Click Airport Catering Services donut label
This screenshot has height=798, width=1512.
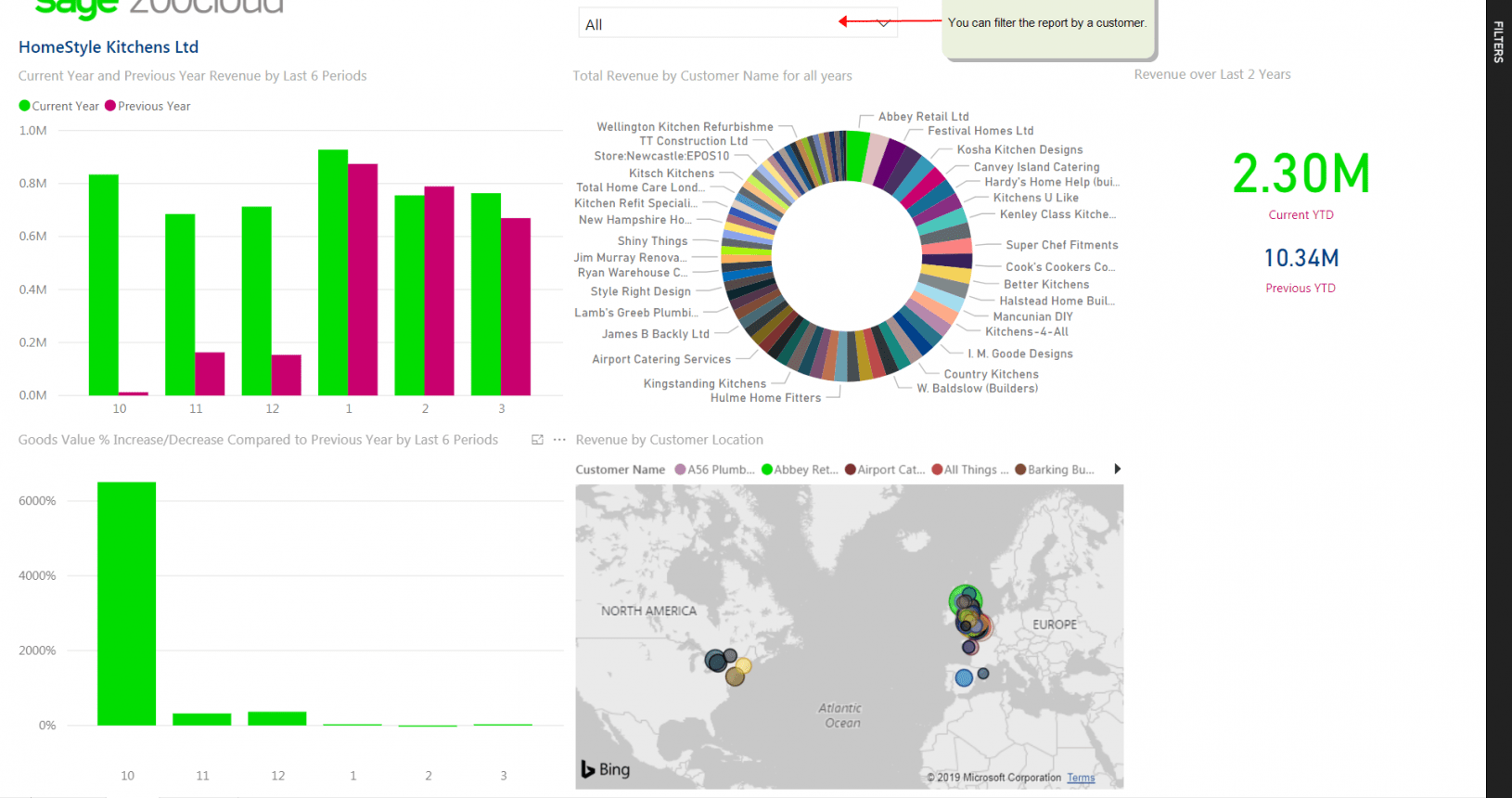661,359
